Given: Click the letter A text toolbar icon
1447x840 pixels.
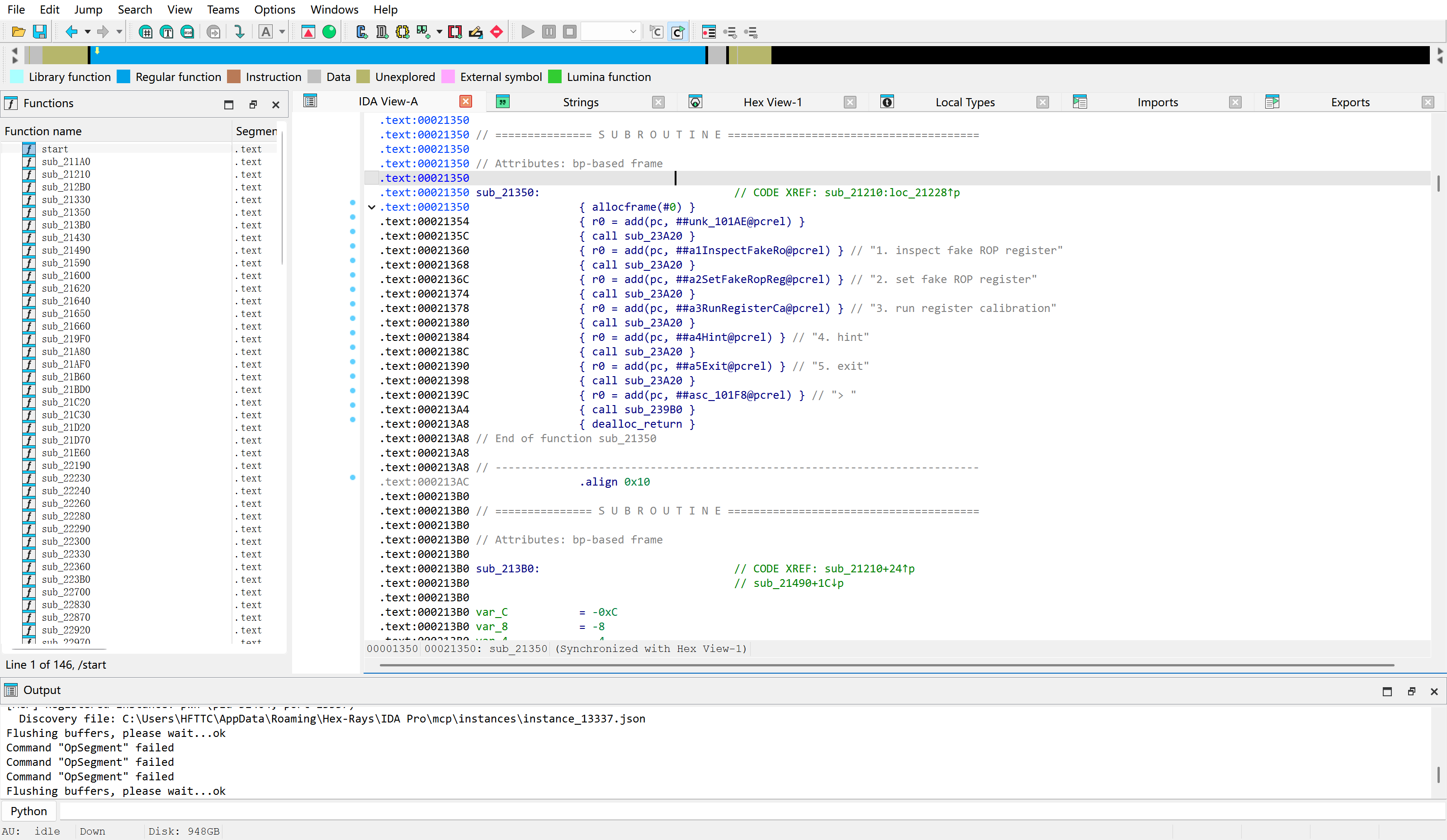Looking at the screenshot, I should [266, 32].
